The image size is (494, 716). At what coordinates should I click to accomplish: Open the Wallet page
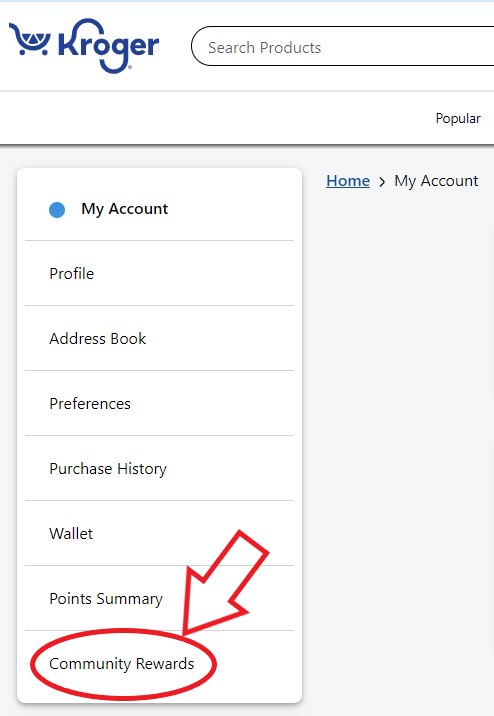point(159,533)
